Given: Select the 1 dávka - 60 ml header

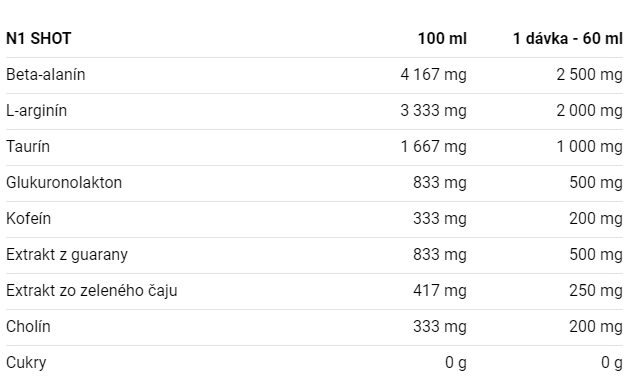Looking at the screenshot, I should 568,39.
